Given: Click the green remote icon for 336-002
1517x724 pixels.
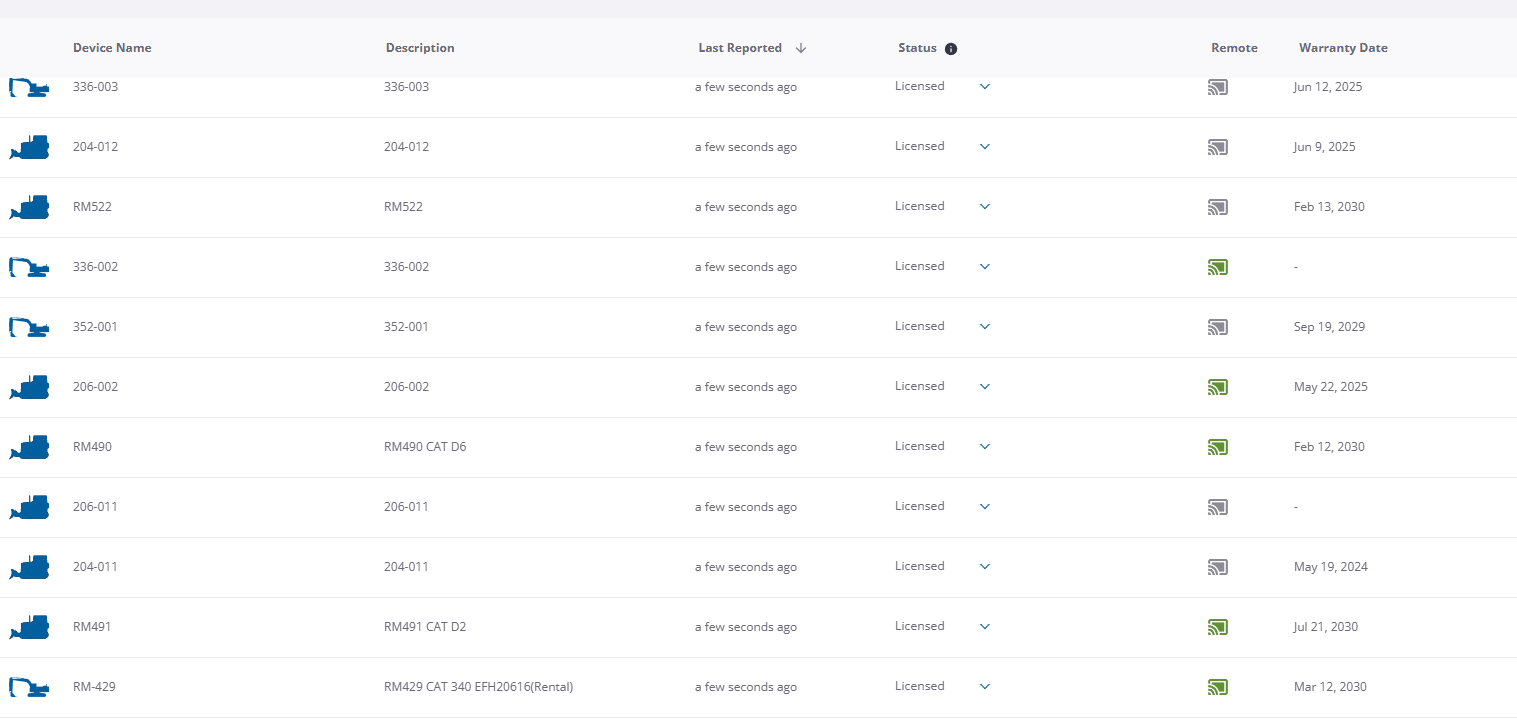Looking at the screenshot, I should pos(1217,267).
